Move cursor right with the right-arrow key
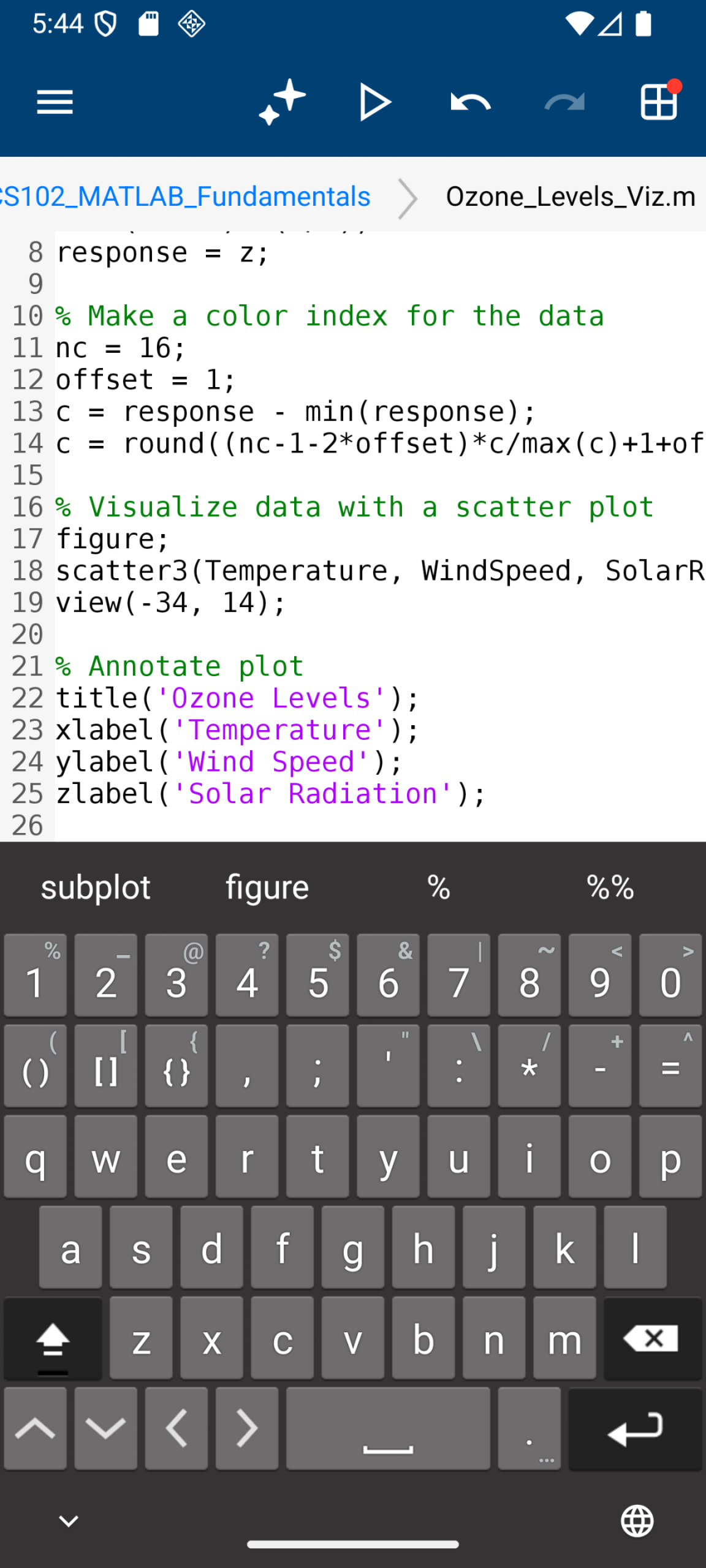Viewport: 706px width, 1568px height. click(247, 1429)
